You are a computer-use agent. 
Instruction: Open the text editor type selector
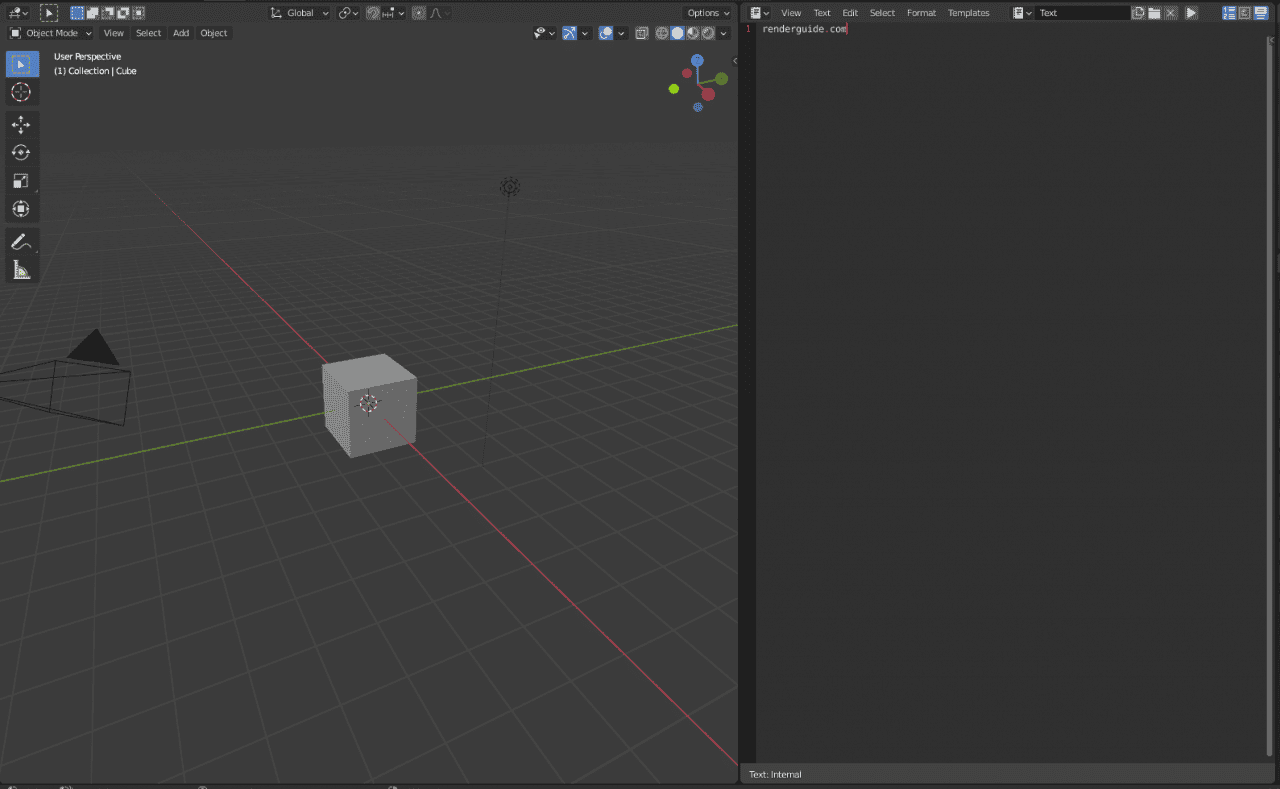[757, 12]
